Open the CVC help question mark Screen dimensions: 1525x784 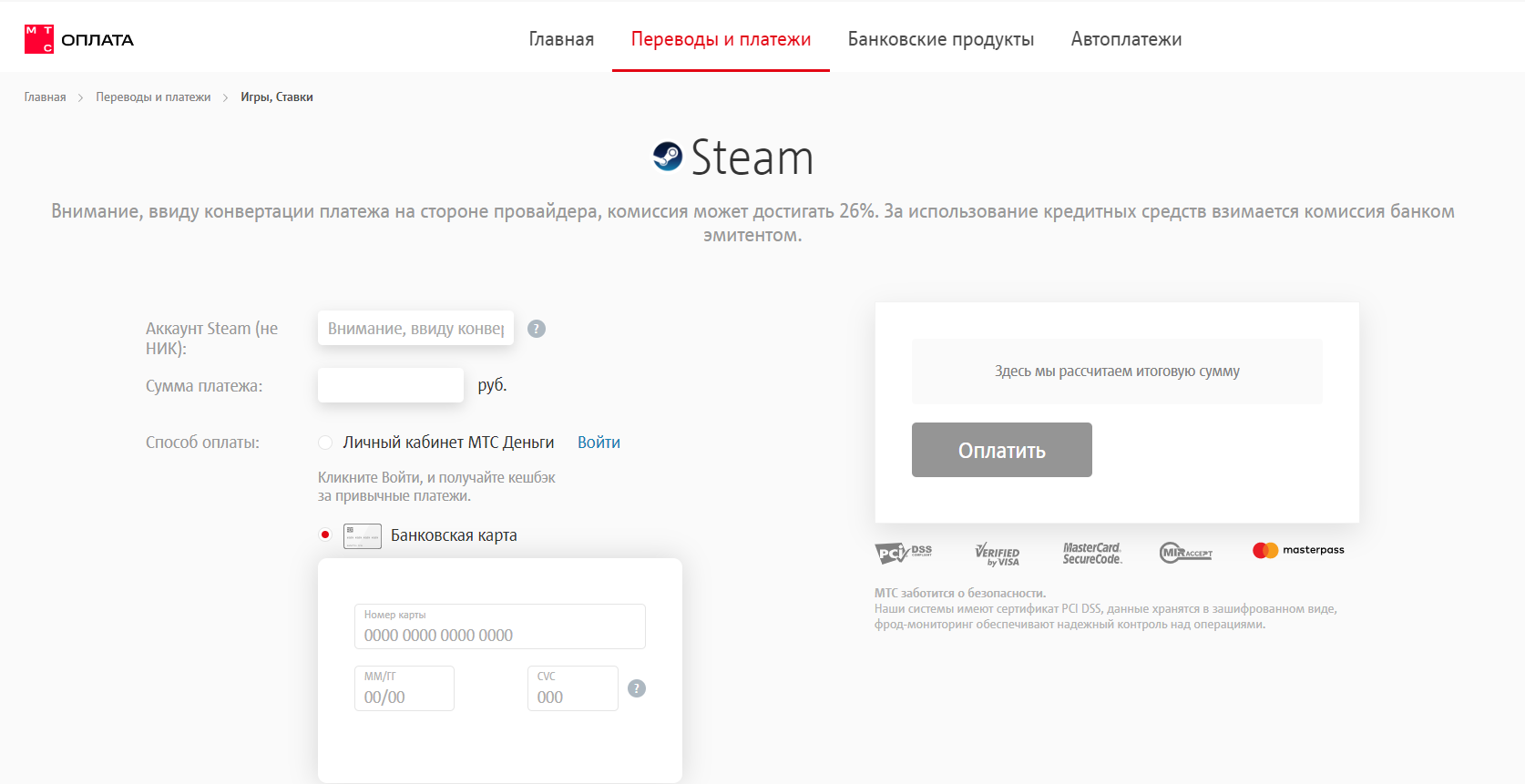(x=637, y=688)
